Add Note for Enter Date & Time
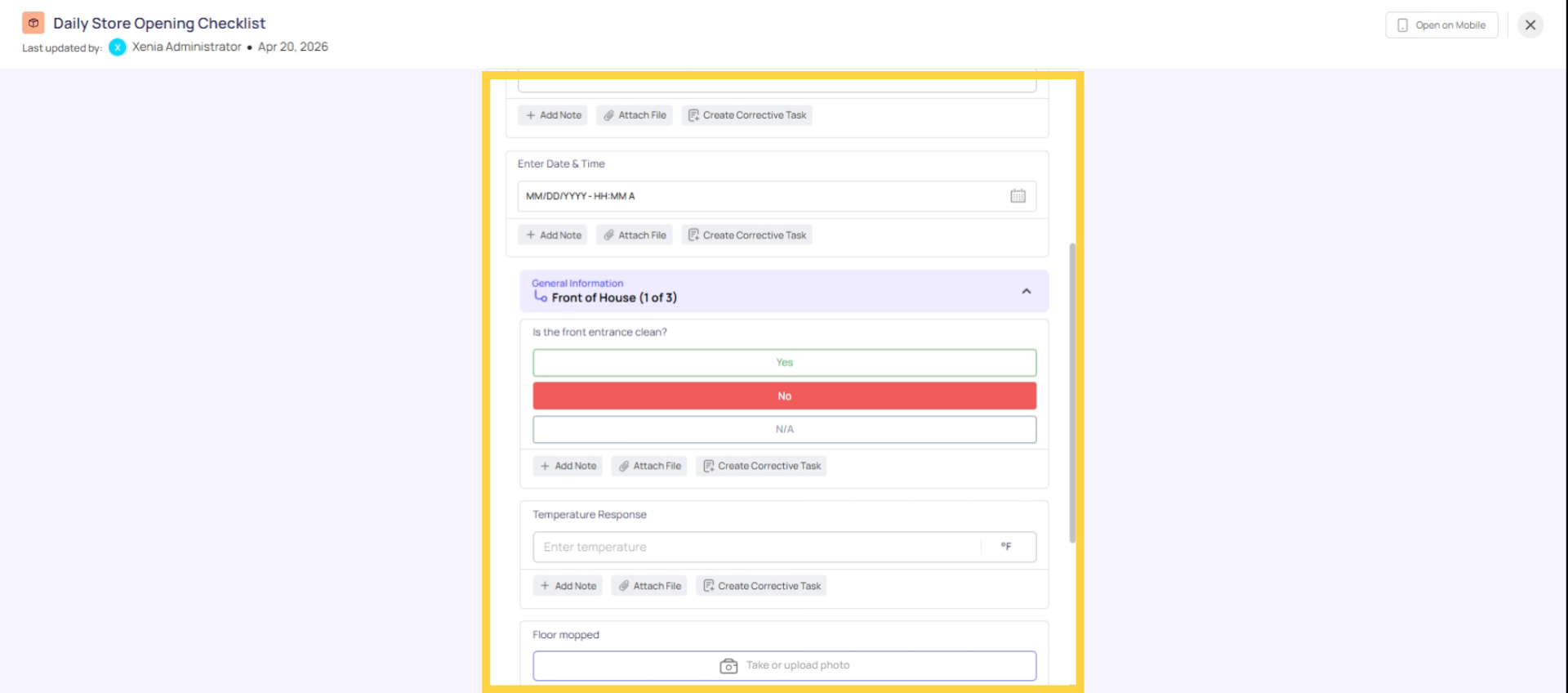This screenshot has width=1568, height=693. (553, 235)
